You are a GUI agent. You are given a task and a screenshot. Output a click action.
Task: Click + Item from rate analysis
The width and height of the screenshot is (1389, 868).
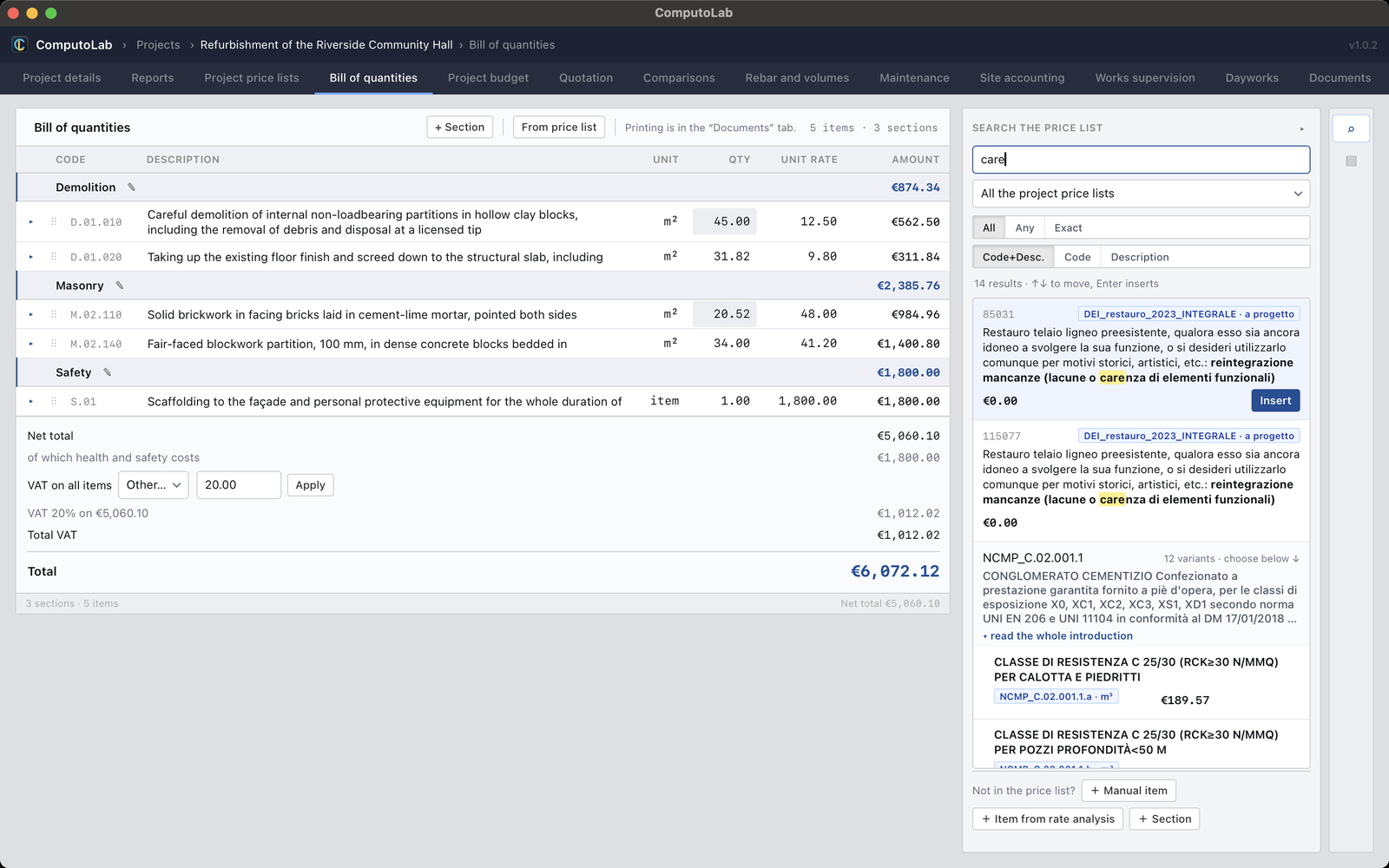[x=1048, y=819]
